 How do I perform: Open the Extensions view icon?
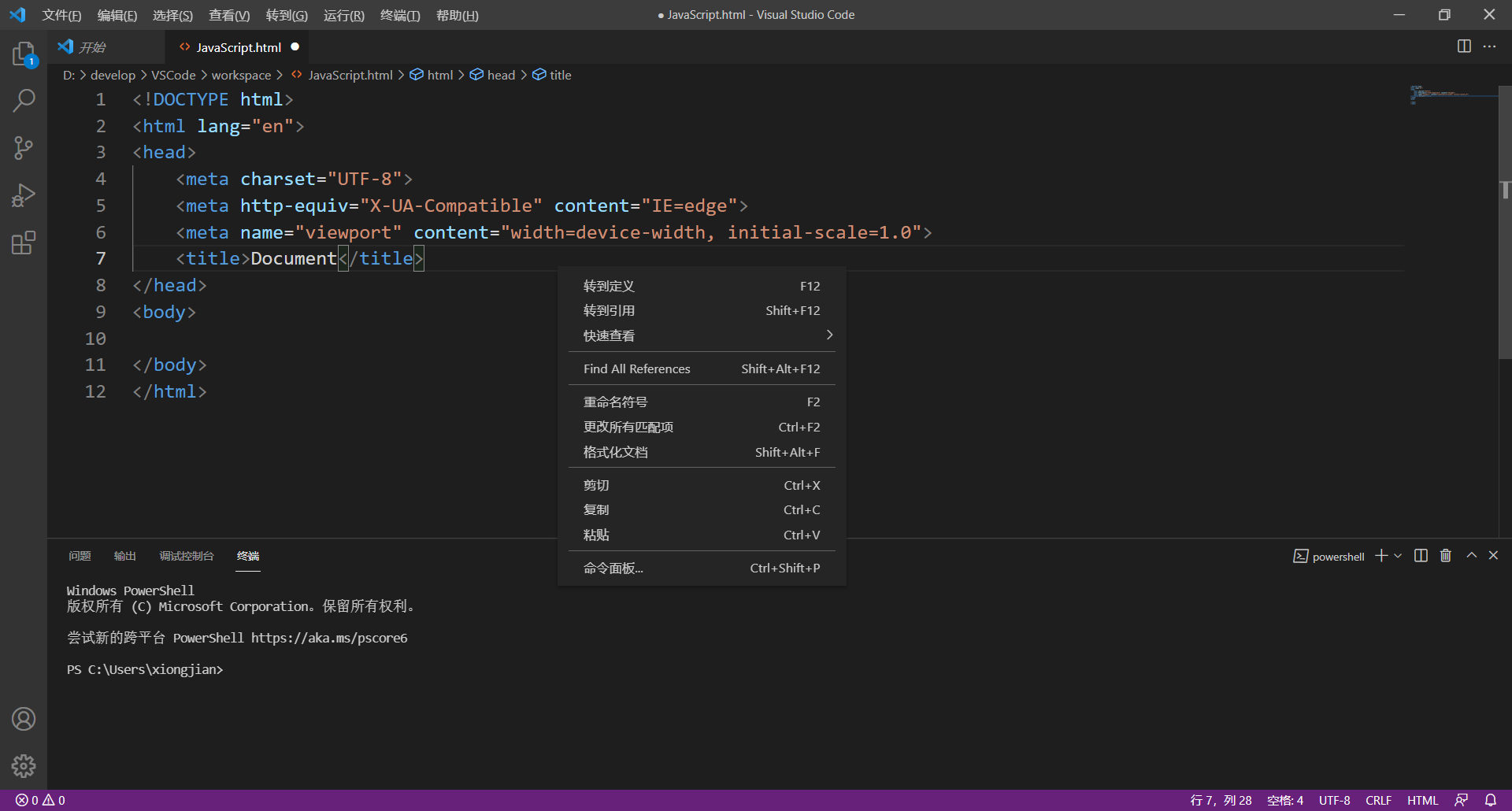tap(24, 243)
